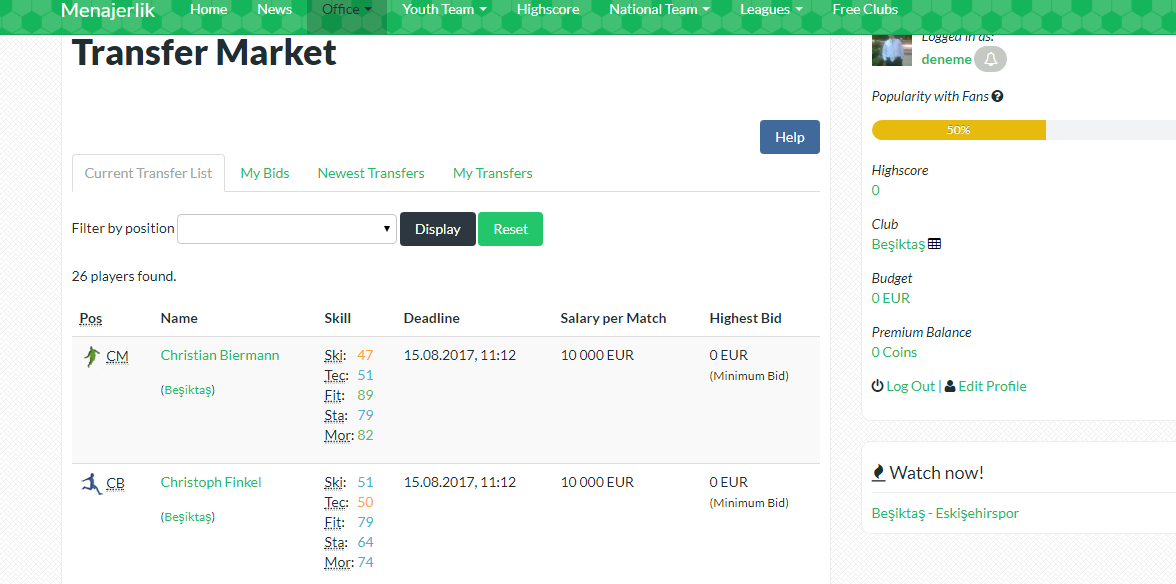Expand the National Team menu
This screenshot has height=584, width=1176.
(x=659, y=10)
